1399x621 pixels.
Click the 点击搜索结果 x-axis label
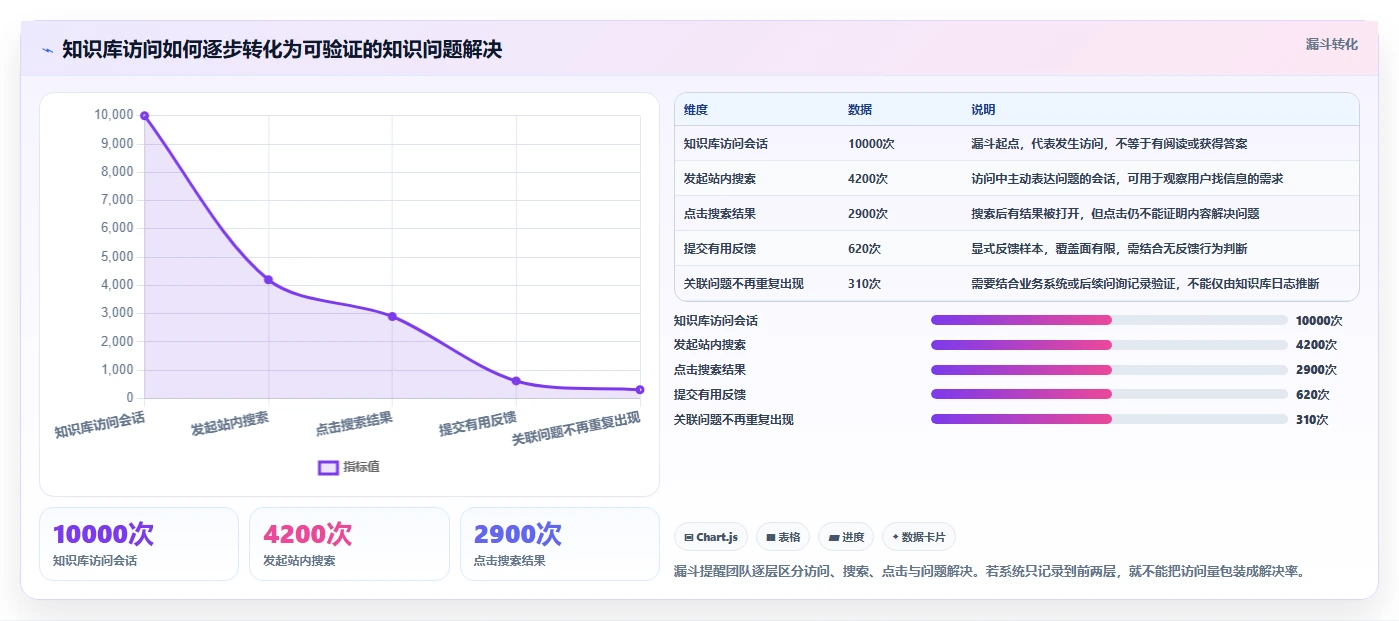pos(354,424)
